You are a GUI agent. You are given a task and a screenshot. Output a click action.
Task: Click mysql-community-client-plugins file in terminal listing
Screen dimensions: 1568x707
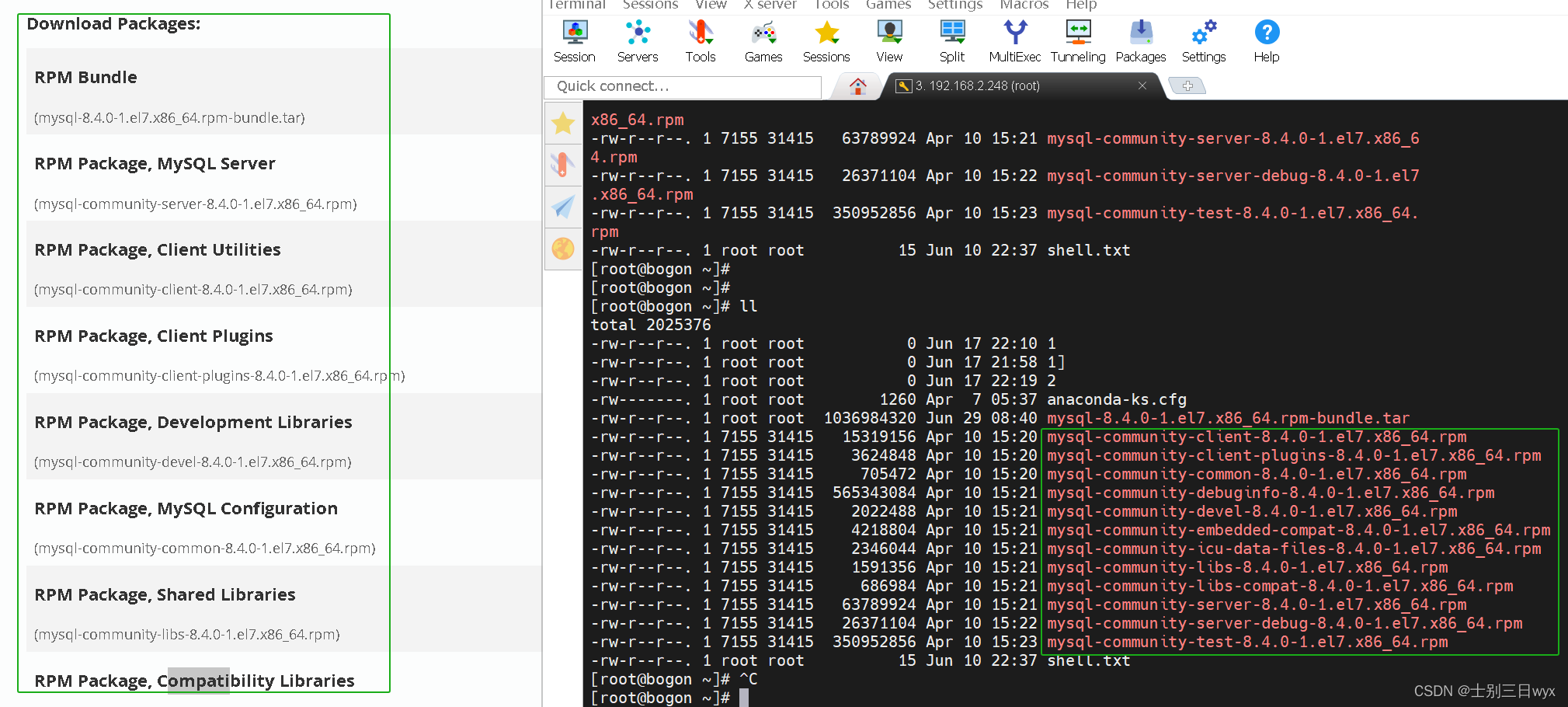1294,455
